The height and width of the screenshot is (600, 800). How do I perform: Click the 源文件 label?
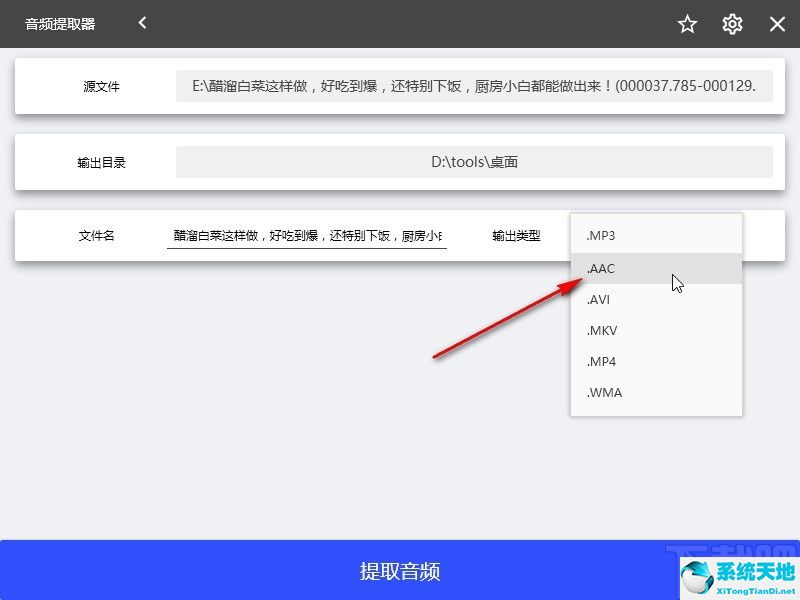pos(102,86)
